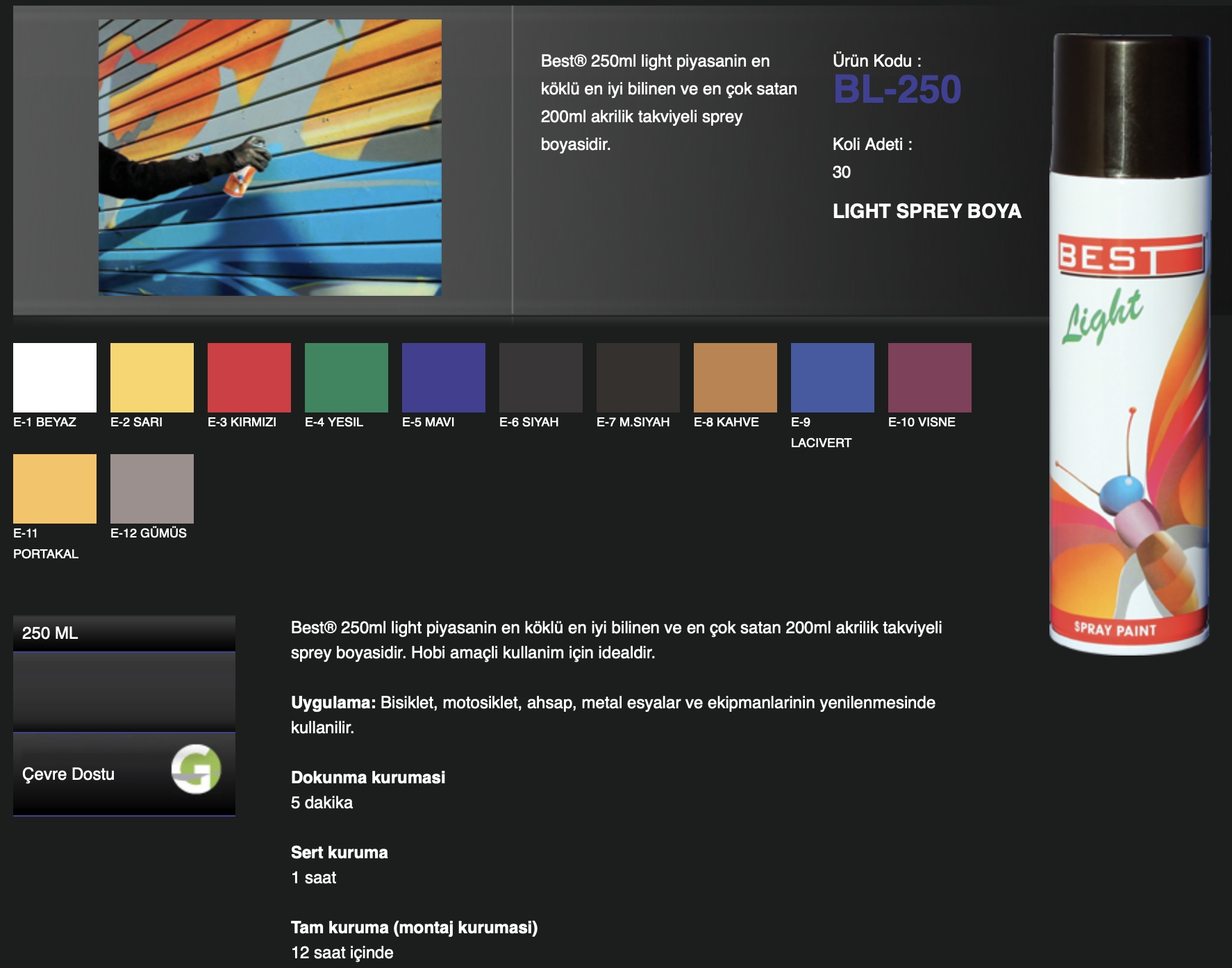Select the E-8 KAHVE brown swatch

pos(735,378)
